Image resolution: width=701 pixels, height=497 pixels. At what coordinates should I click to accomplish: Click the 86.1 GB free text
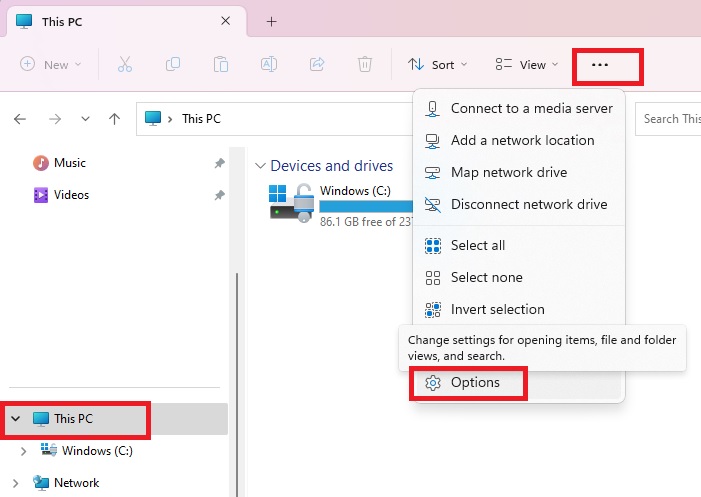(x=366, y=222)
